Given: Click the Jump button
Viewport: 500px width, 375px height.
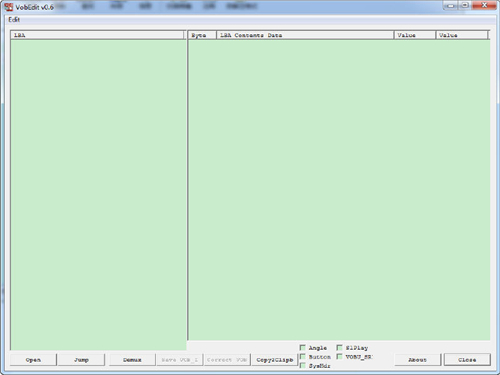Looking at the screenshot, I should pyautogui.click(x=81, y=360).
